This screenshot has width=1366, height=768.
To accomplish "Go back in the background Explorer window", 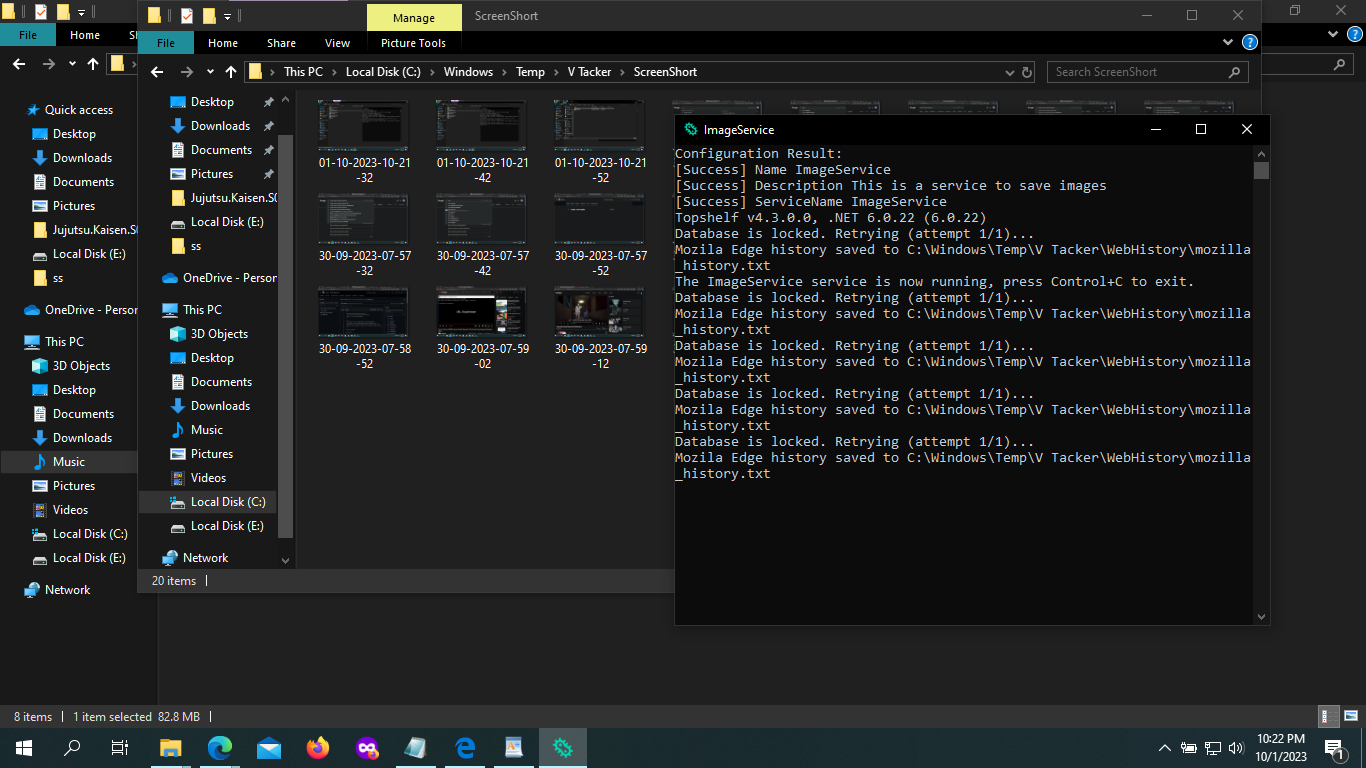I will coord(19,64).
